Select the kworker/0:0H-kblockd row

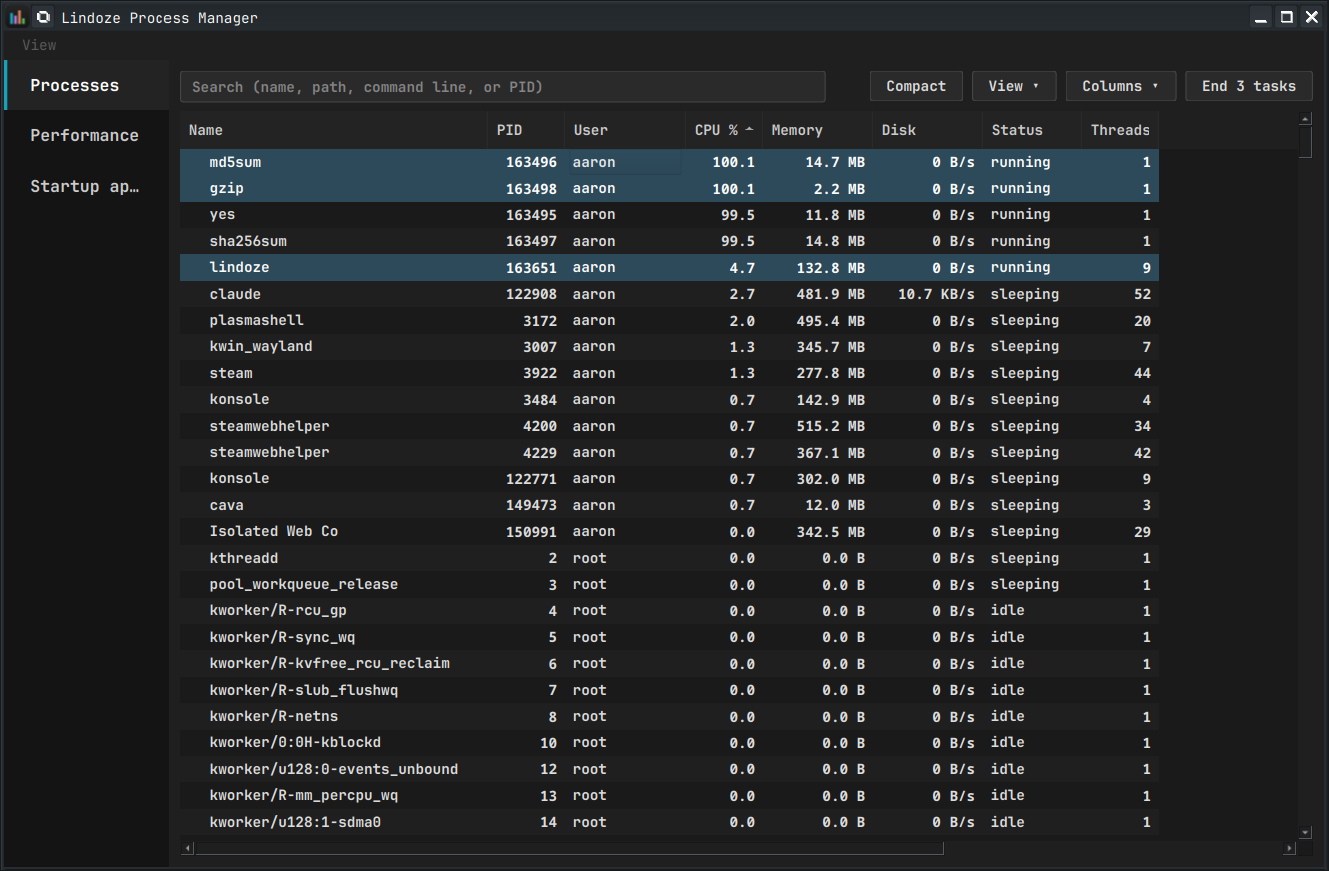pyautogui.click(x=669, y=742)
